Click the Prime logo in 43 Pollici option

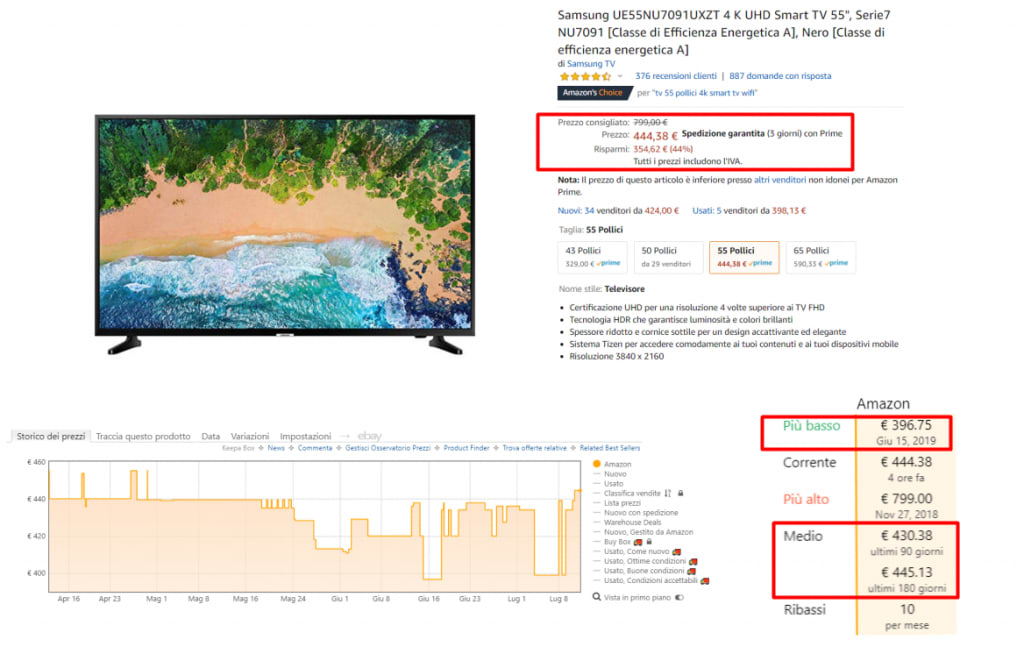coord(608,263)
